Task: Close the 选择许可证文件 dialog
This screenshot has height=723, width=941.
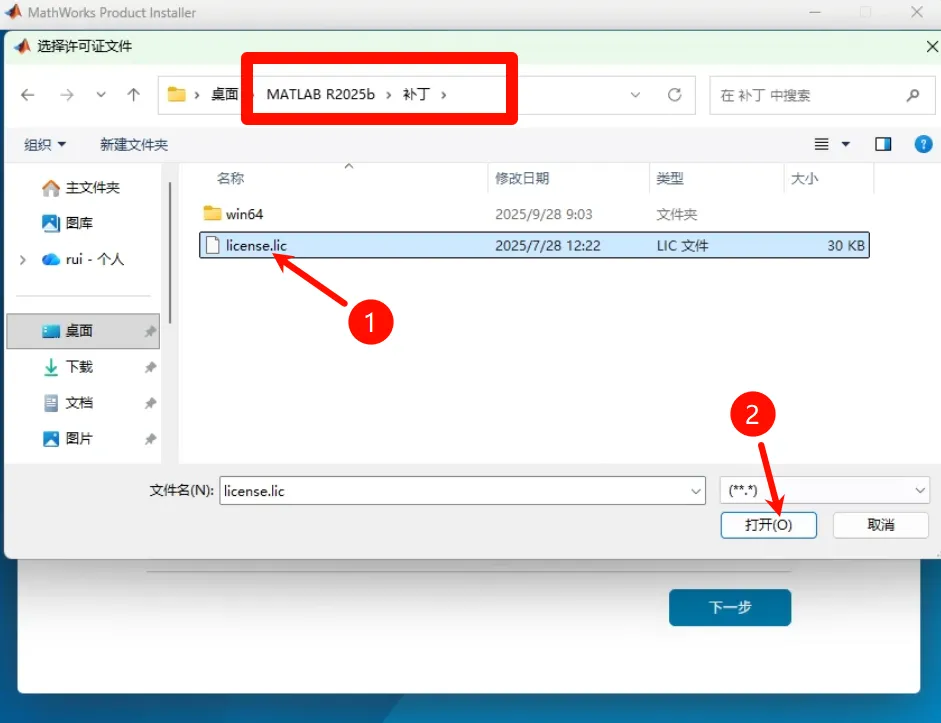Action: coord(931,47)
